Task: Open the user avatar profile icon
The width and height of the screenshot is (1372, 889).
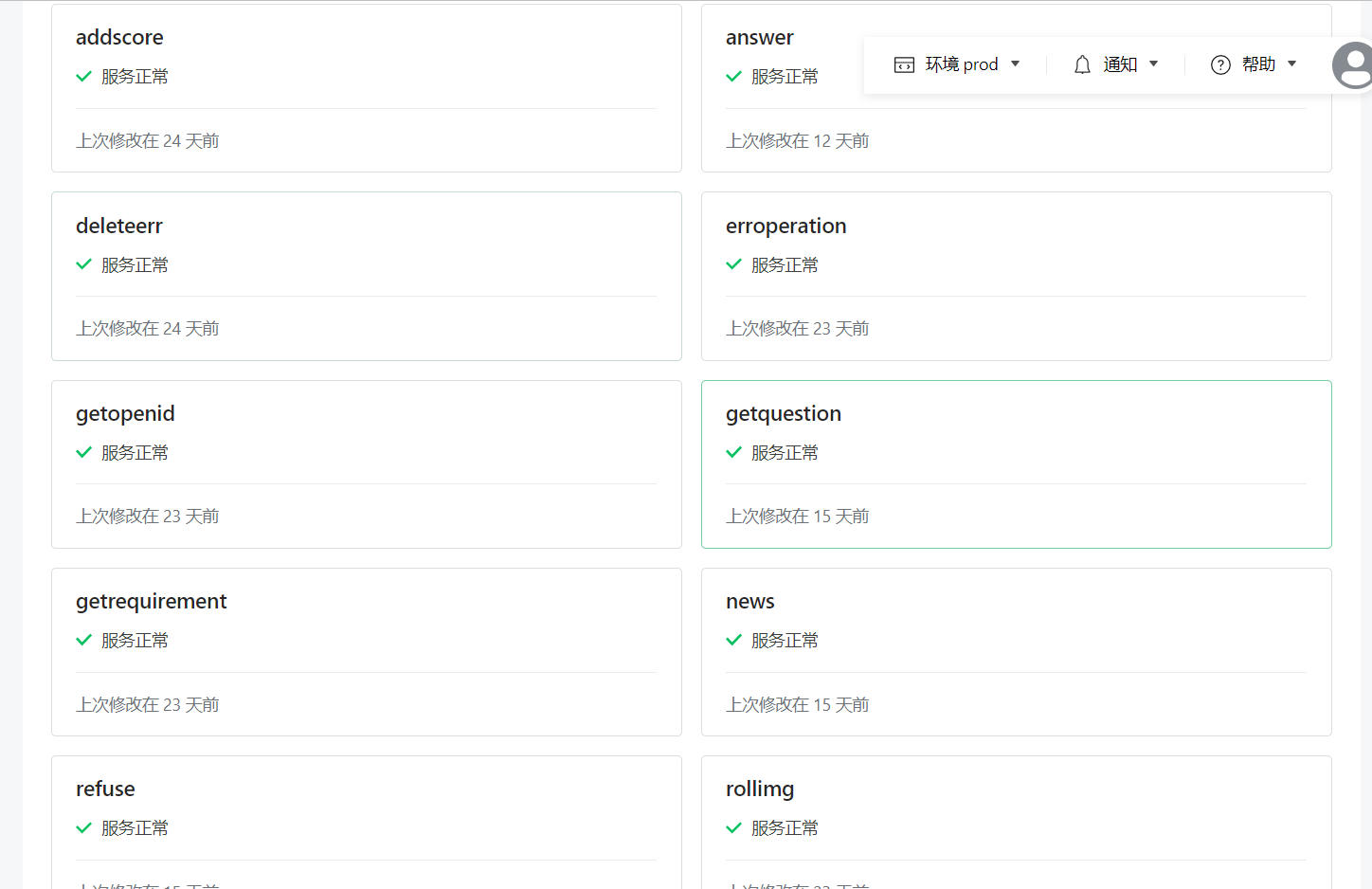Action: click(1353, 65)
